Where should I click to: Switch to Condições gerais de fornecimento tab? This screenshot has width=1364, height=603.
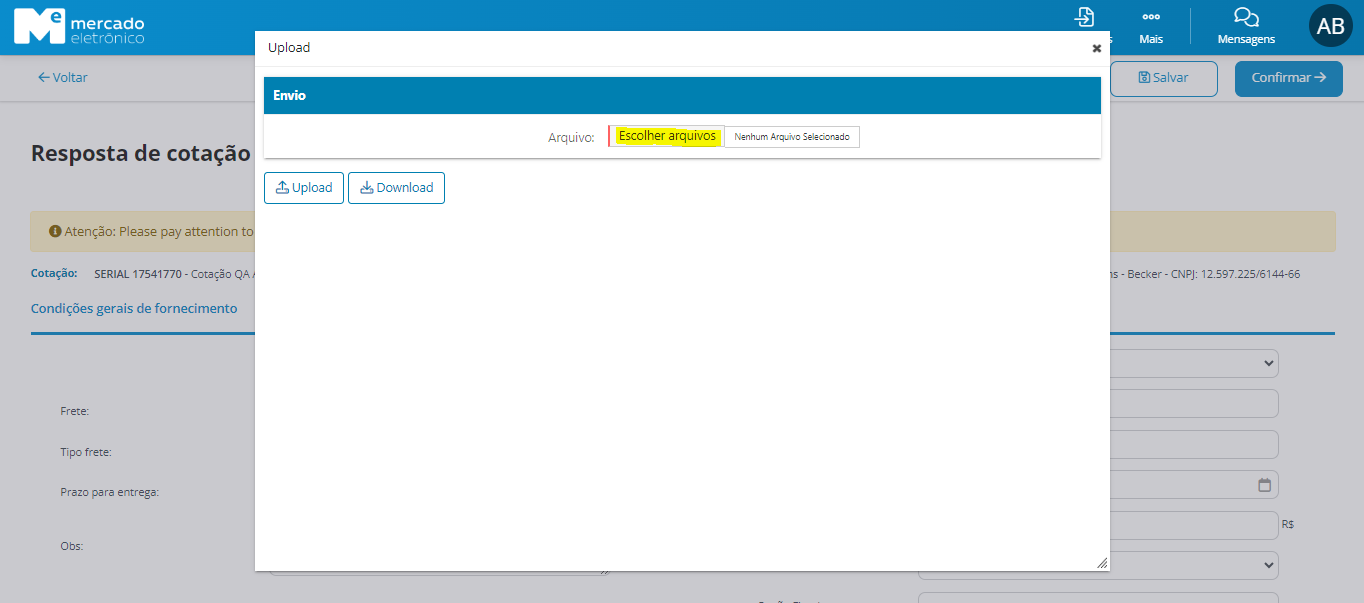134,309
